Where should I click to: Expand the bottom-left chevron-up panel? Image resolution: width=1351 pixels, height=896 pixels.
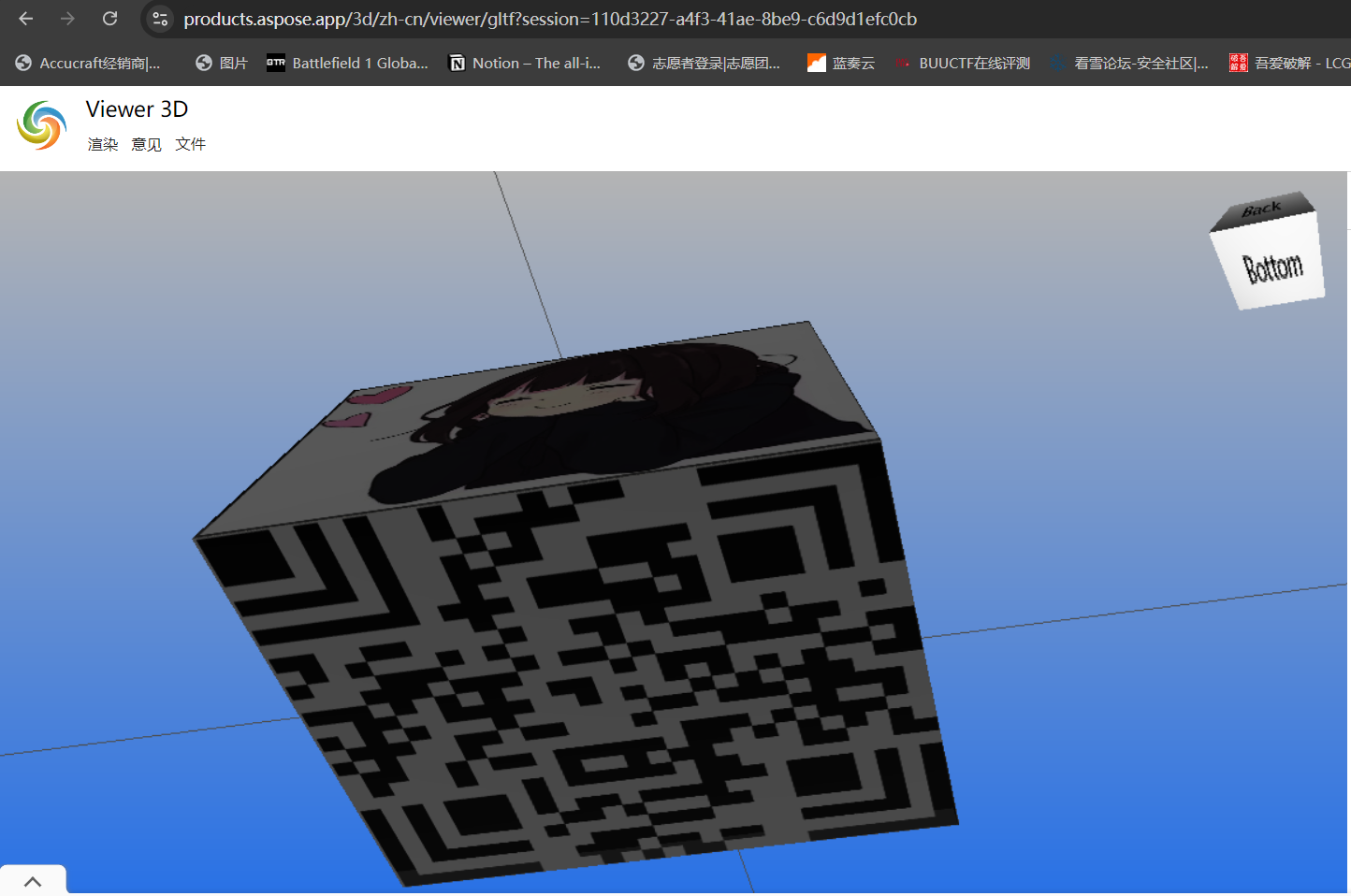[x=33, y=881]
